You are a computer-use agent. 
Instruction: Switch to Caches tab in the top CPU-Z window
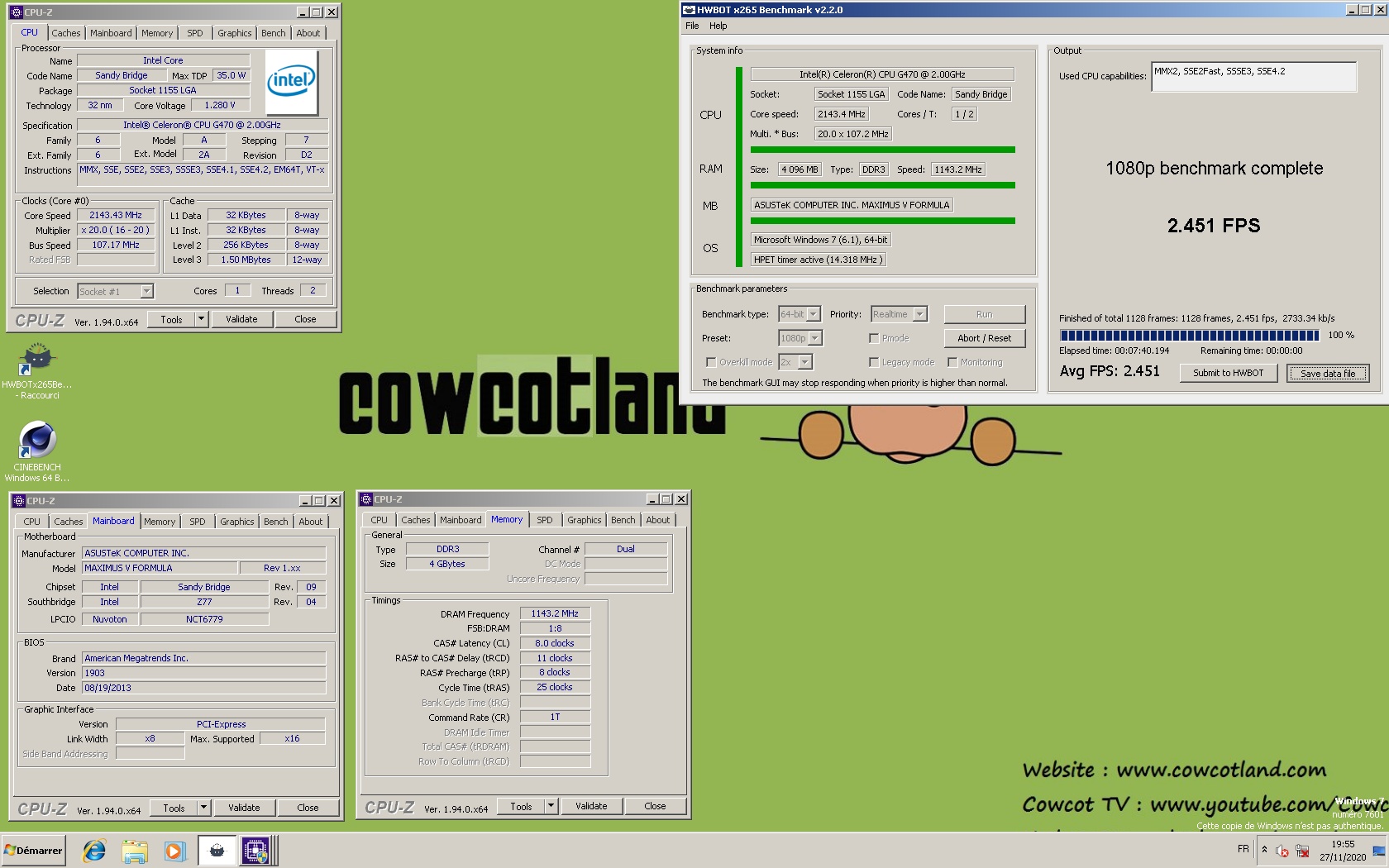66,33
